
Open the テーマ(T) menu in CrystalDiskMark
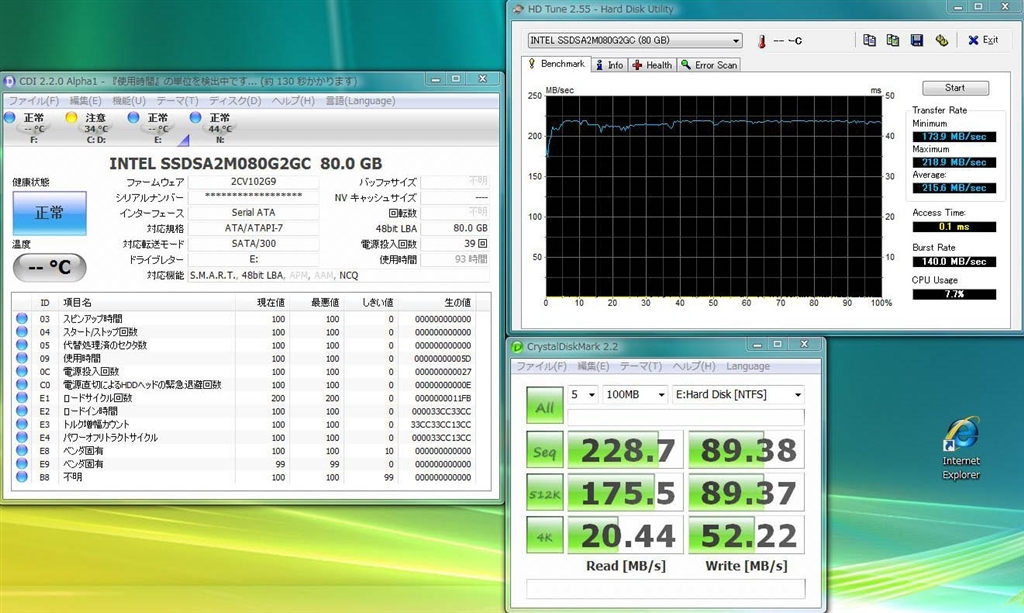click(641, 366)
